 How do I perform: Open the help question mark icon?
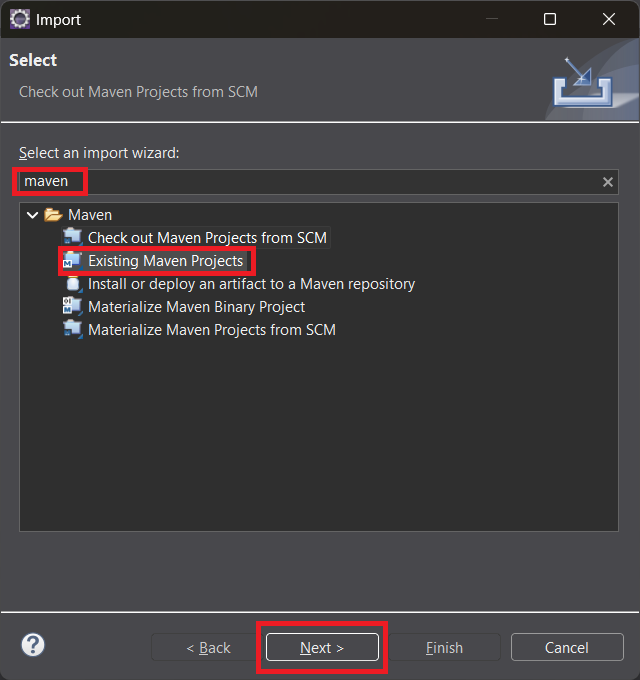pyautogui.click(x=33, y=645)
